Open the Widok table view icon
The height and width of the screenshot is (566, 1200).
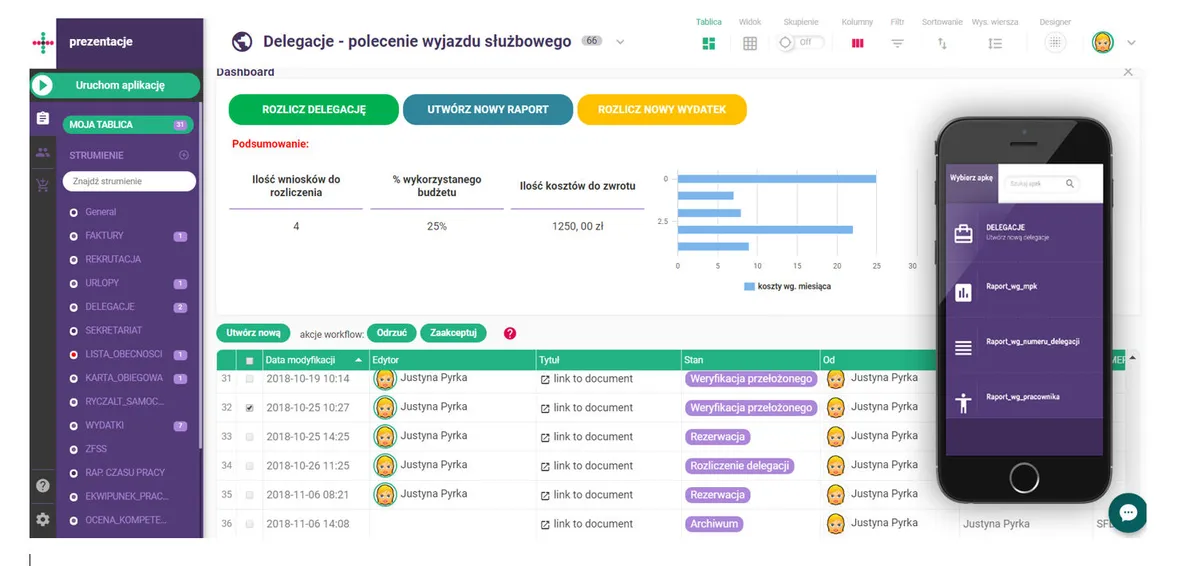click(750, 43)
